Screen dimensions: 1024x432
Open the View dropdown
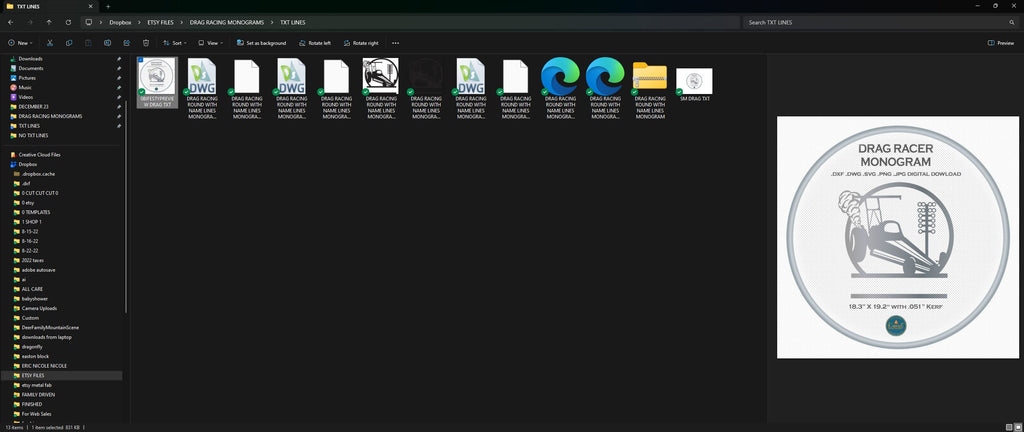(x=210, y=43)
